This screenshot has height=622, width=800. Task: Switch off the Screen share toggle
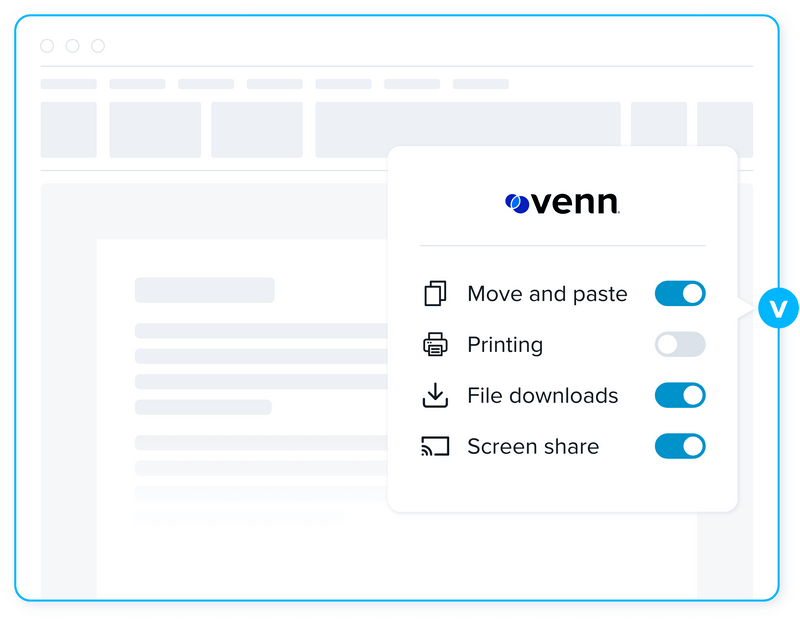pyautogui.click(x=680, y=447)
